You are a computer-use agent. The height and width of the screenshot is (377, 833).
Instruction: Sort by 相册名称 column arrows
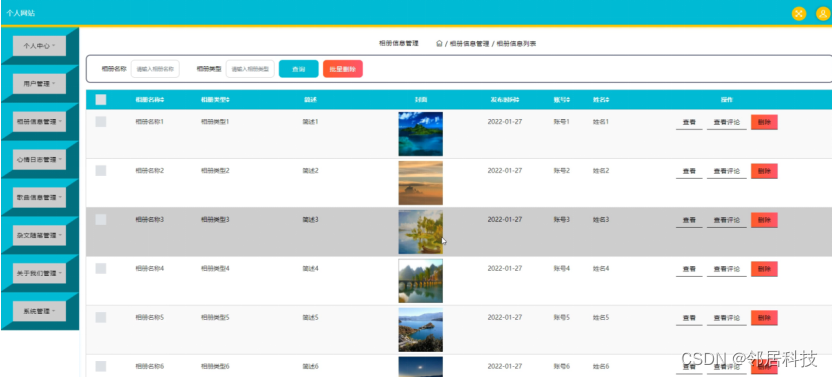click(x=163, y=100)
